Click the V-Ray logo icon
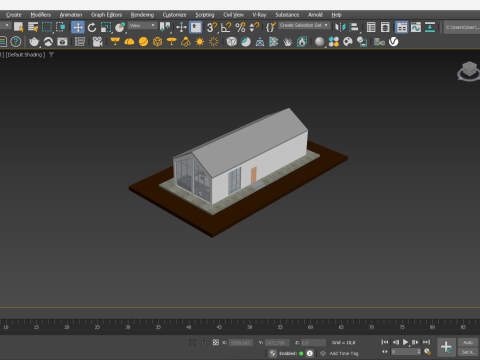 tap(394, 42)
